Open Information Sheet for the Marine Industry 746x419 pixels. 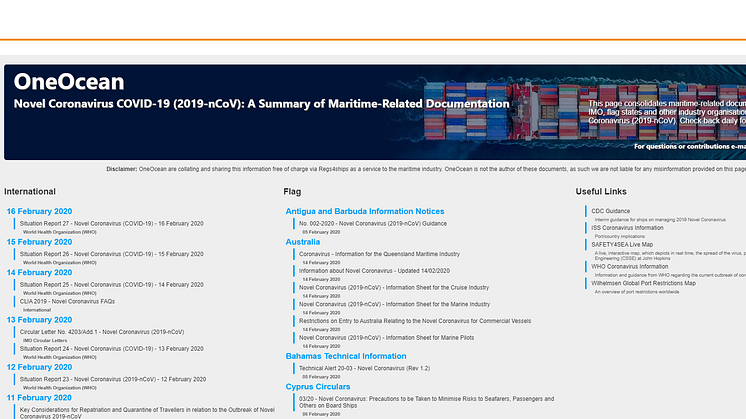click(x=394, y=304)
